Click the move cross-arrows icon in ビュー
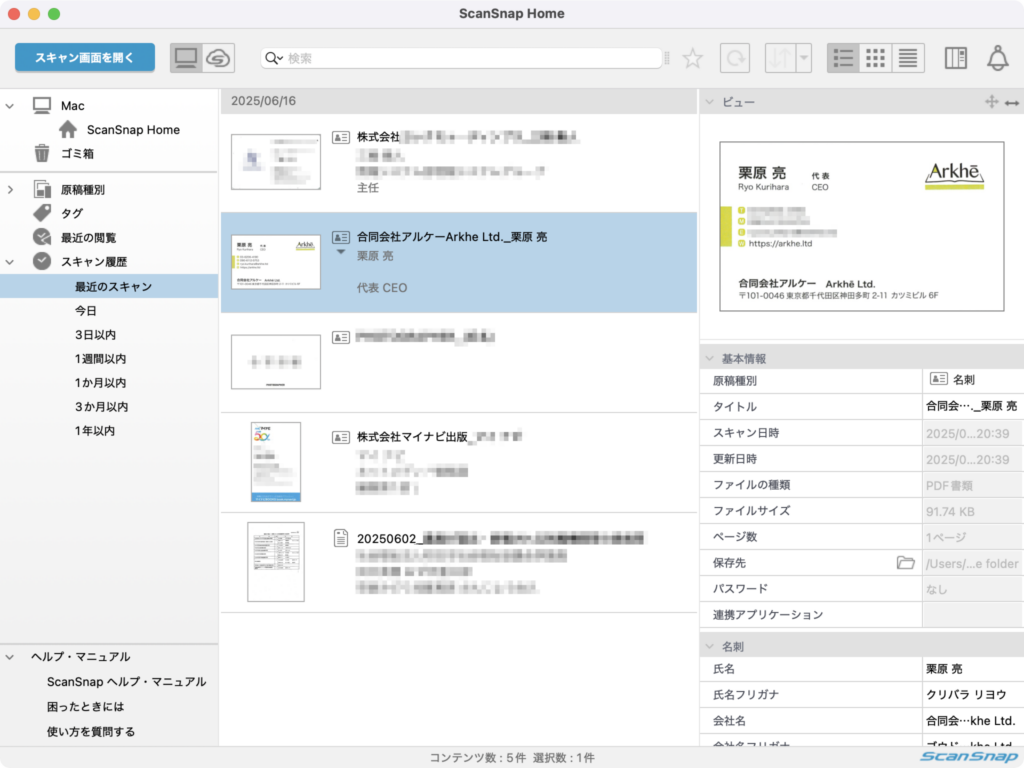This screenshot has height=768, width=1024. (991, 101)
